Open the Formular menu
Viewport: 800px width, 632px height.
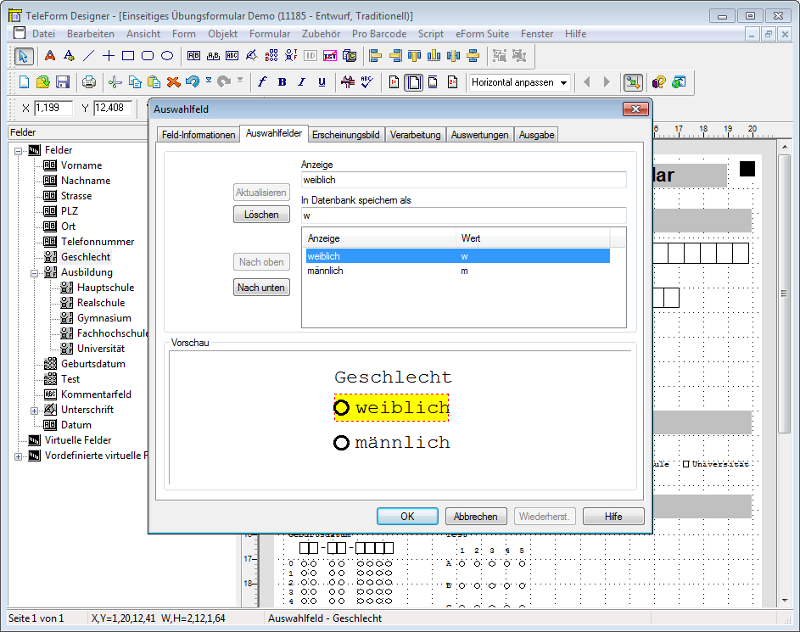[x=269, y=33]
